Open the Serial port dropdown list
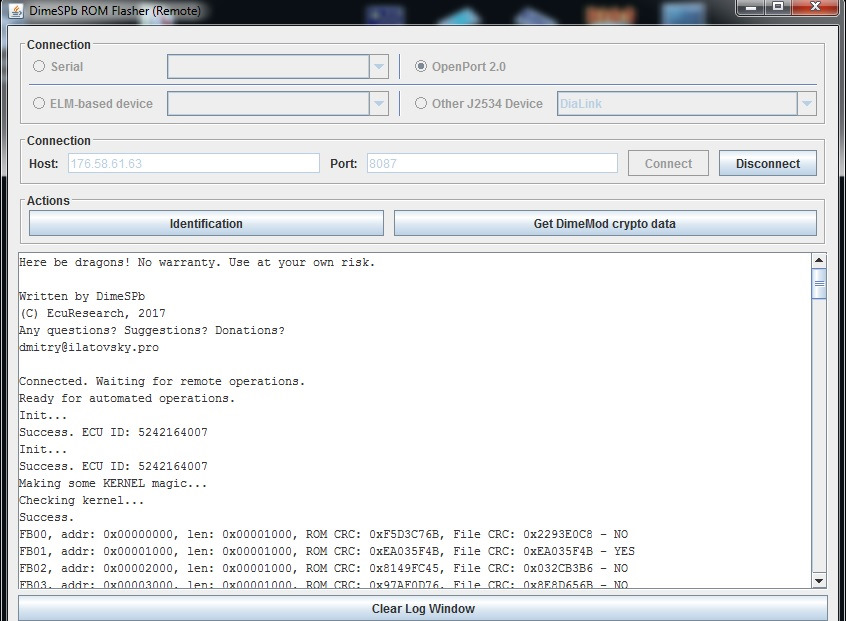846x621 pixels. coord(379,66)
